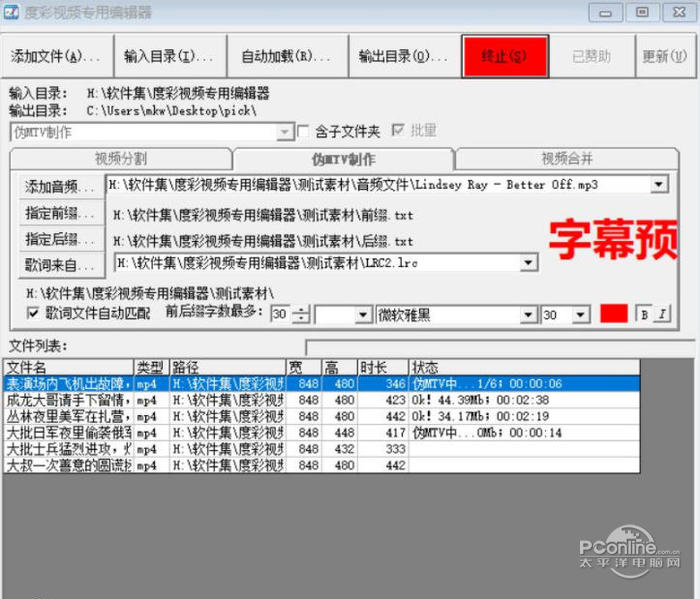Select row 大批士兵猛烈进攻
The height and width of the screenshot is (599, 700).
(x=321, y=449)
